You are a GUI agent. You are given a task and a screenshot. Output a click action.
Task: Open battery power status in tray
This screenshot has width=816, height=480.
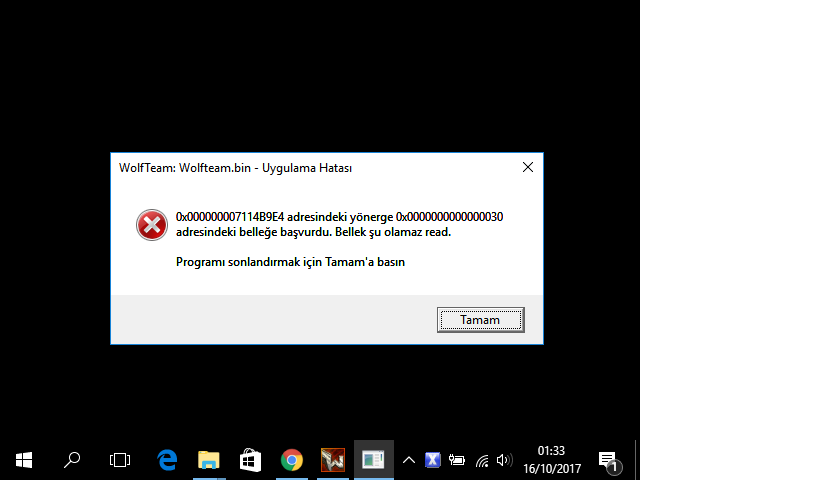pyautogui.click(x=457, y=460)
